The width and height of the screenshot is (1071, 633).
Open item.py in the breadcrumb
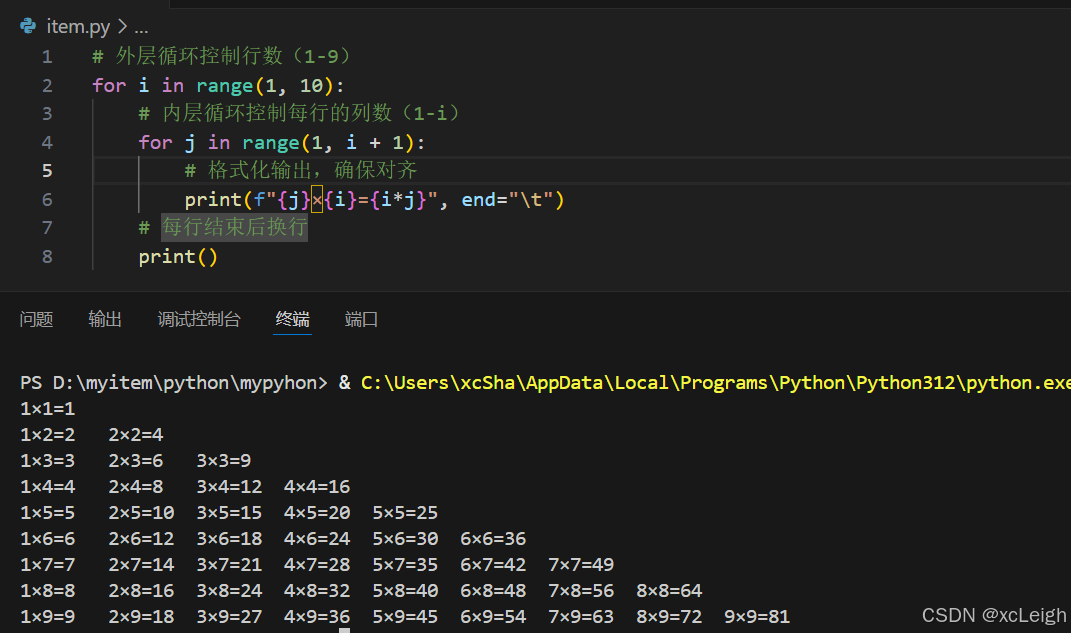(78, 27)
